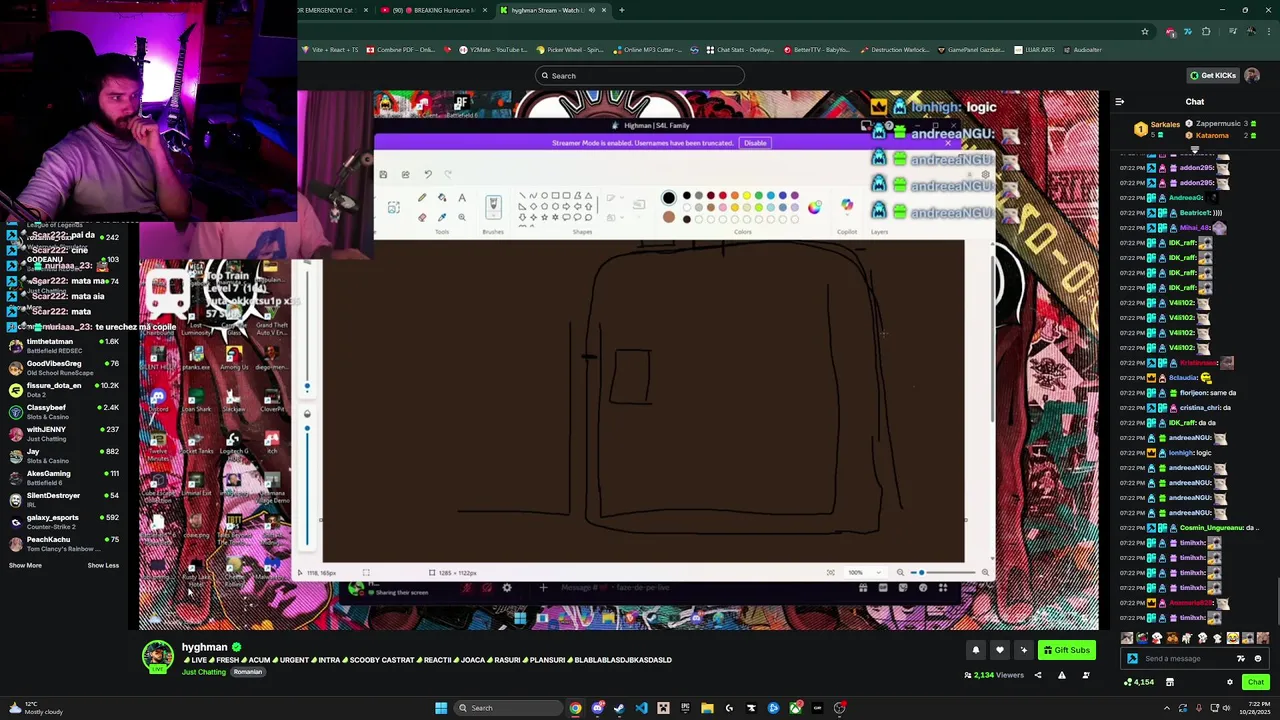
Task: Choose the black Color 1 swatch
Action: [x=669, y=198]
